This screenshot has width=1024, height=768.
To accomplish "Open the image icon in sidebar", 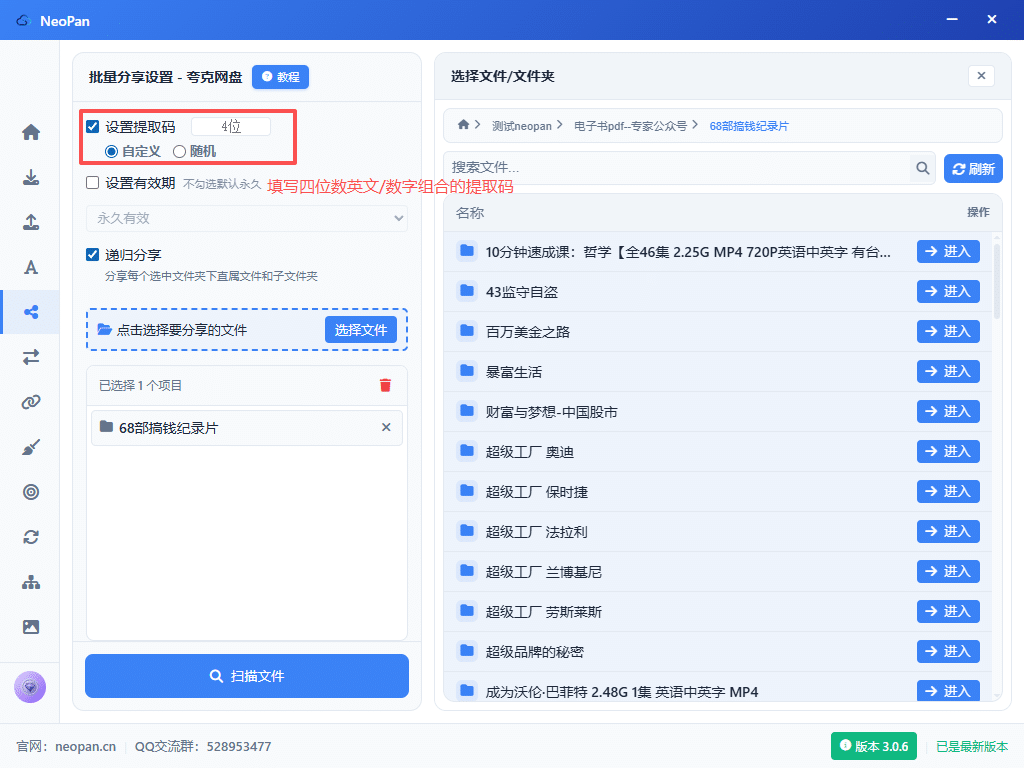I will tap(31, 627).
